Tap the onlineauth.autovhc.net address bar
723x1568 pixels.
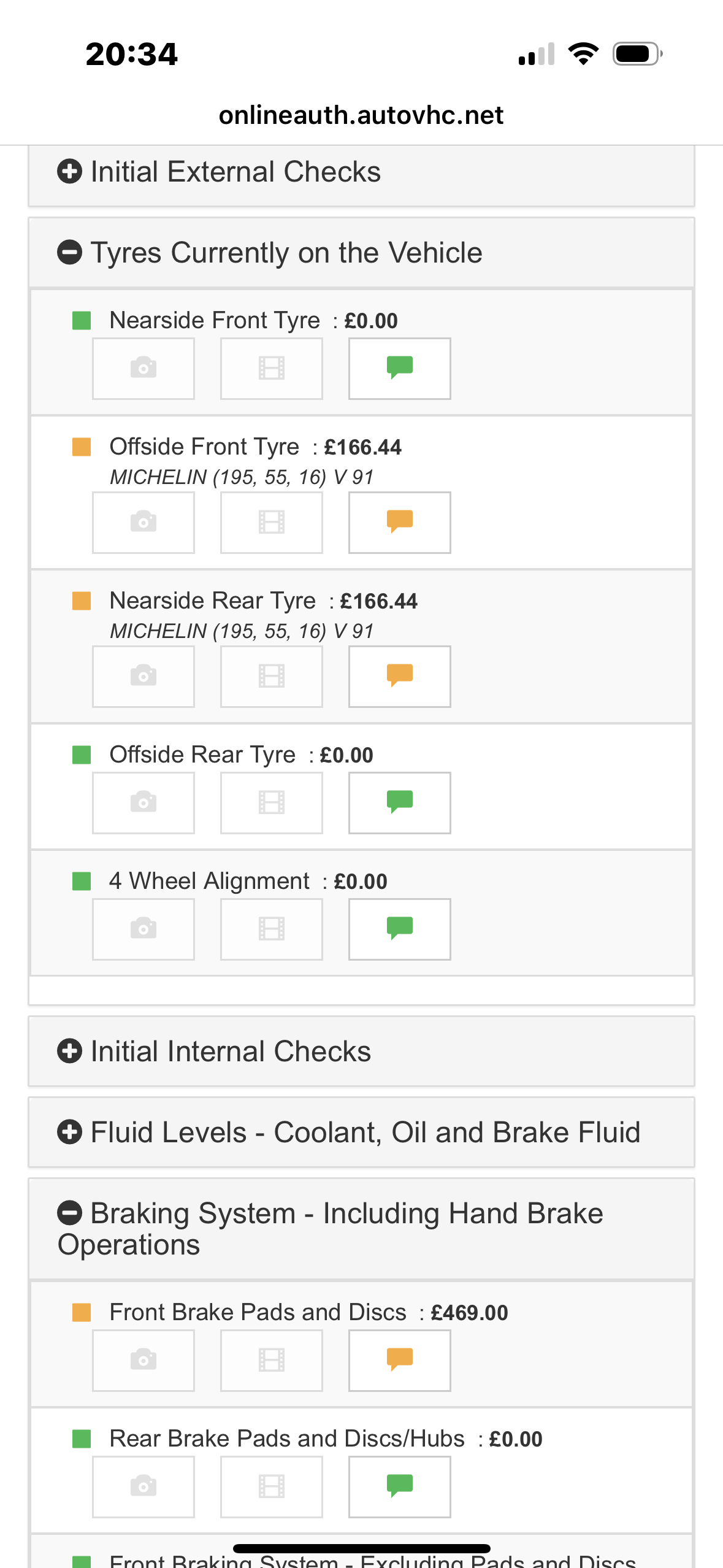[x=361, y=115]
